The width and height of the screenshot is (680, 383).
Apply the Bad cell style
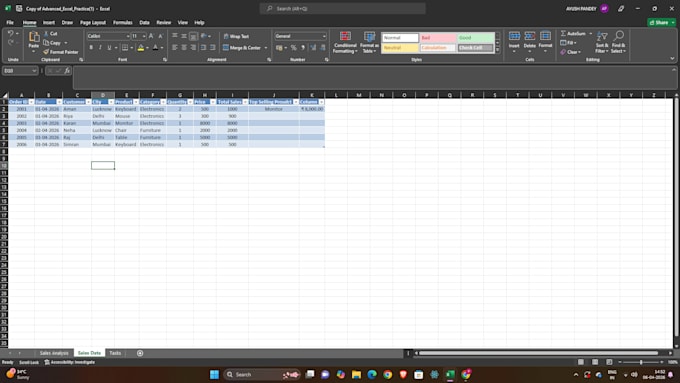point(438,38)
